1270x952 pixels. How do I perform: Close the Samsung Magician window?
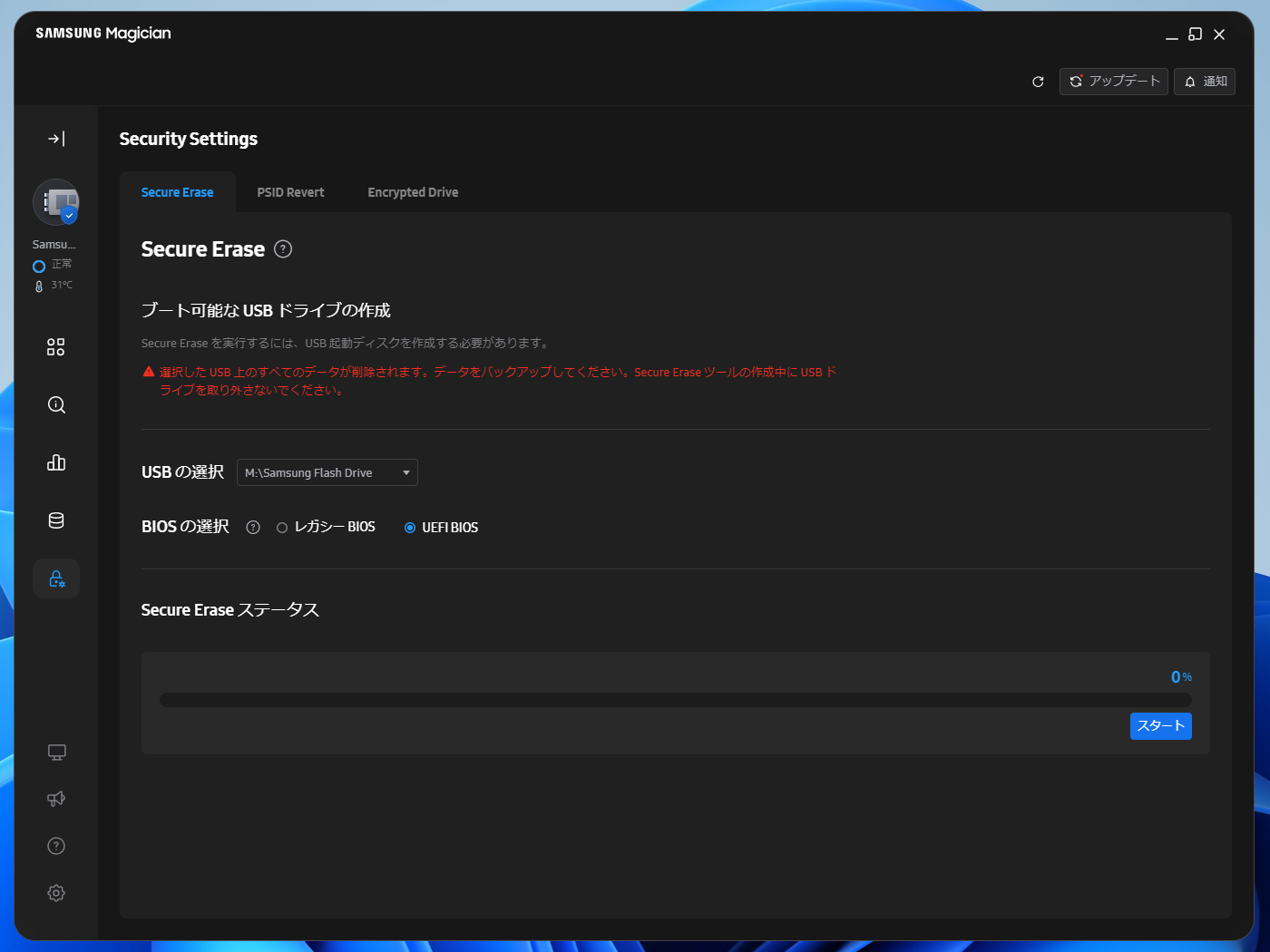pos(1219,34)
